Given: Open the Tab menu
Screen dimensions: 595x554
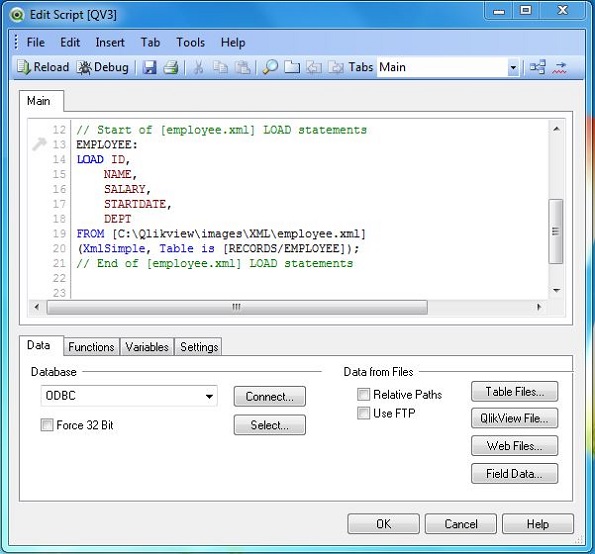Looking at the screenshot, I should [x=150, y=42].
